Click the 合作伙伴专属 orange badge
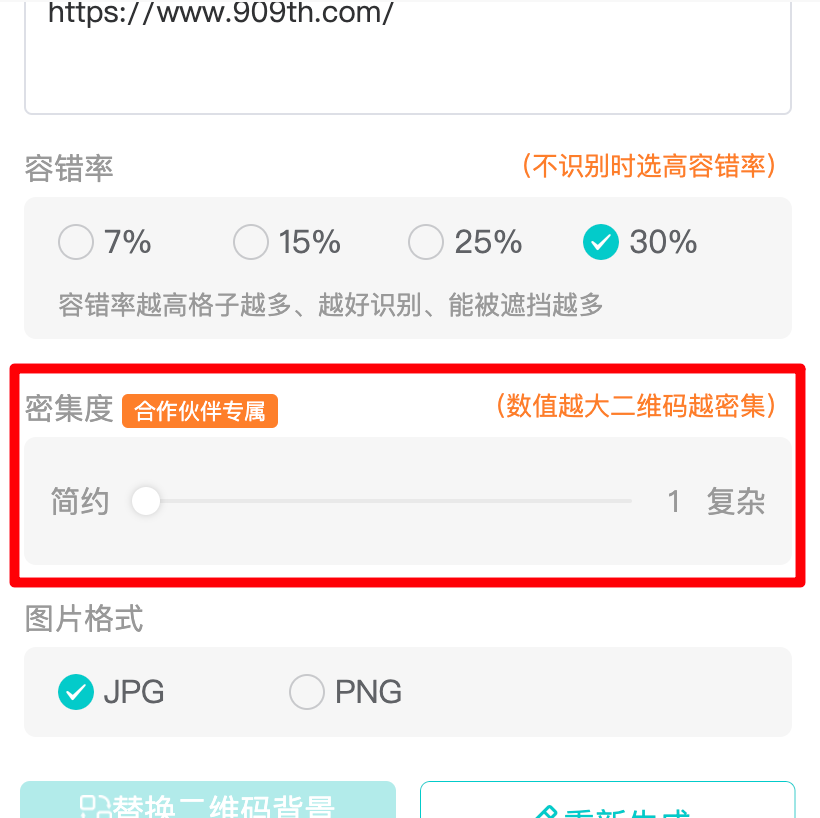This screenshot has height=818, width=820. point(200,411)
